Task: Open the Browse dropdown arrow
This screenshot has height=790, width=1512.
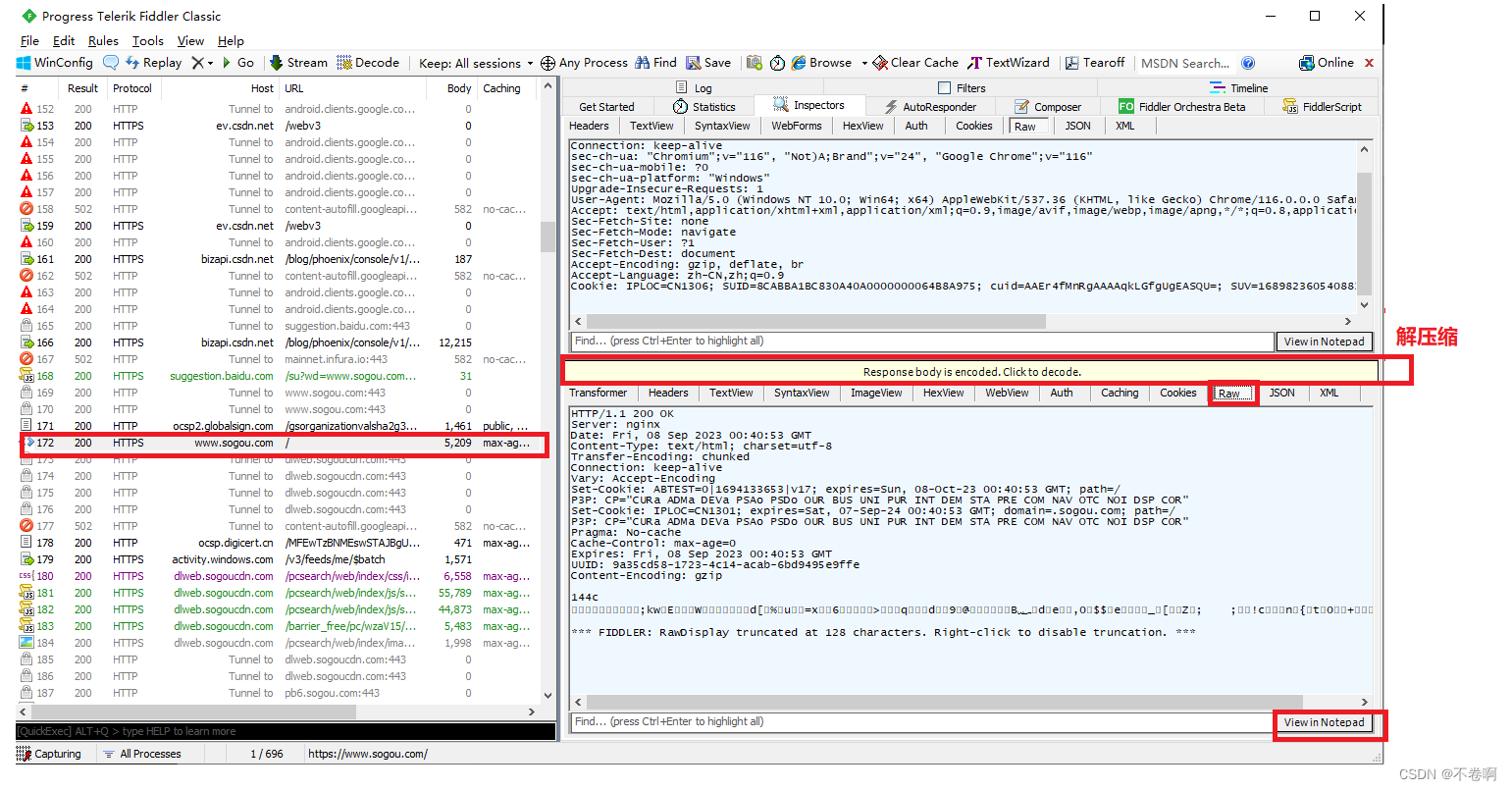Action: click(864, 63)
